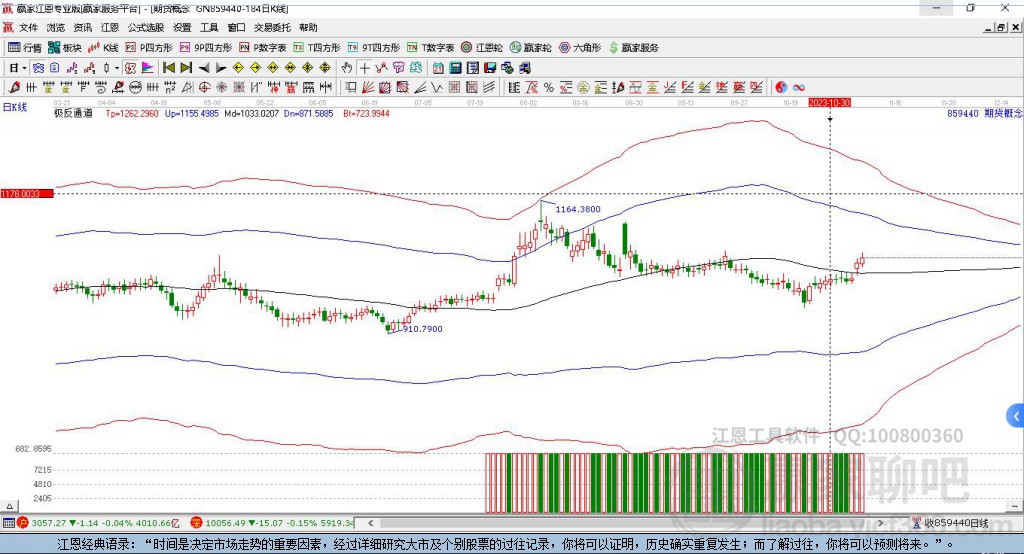1024x554 pixels.
Task: Click the 1178.0033 red price tag
Action: click(x=27, y=194)
